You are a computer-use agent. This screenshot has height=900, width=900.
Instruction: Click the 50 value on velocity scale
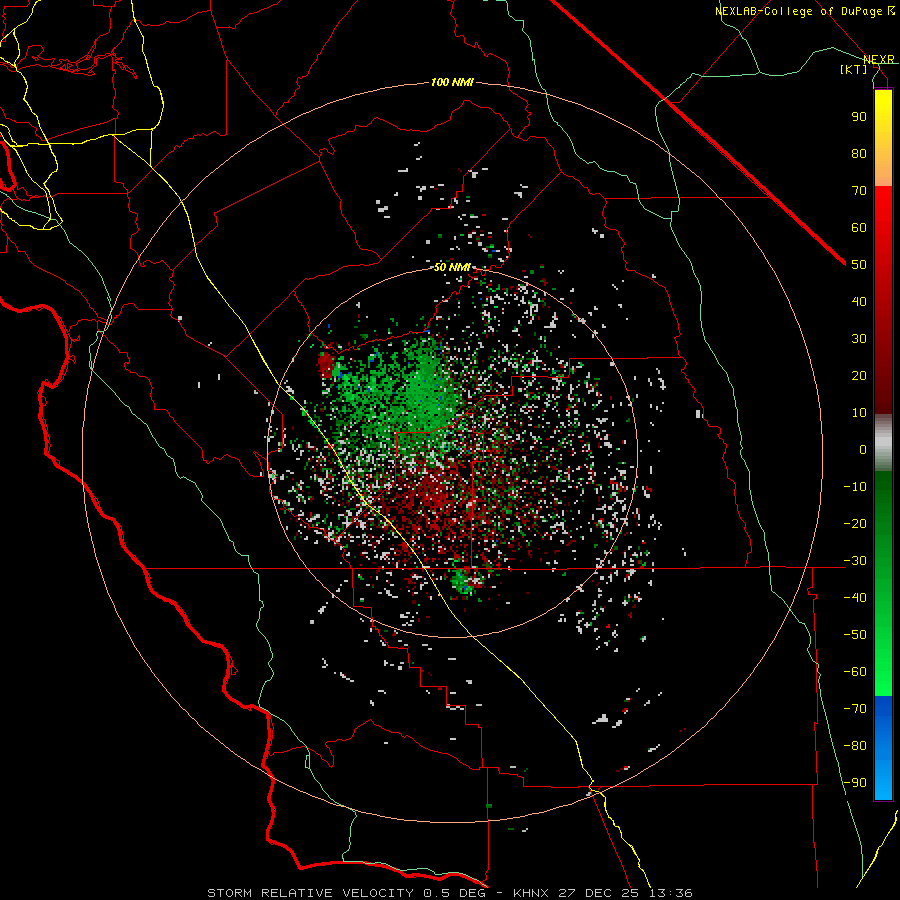click(x=859, y=265)
